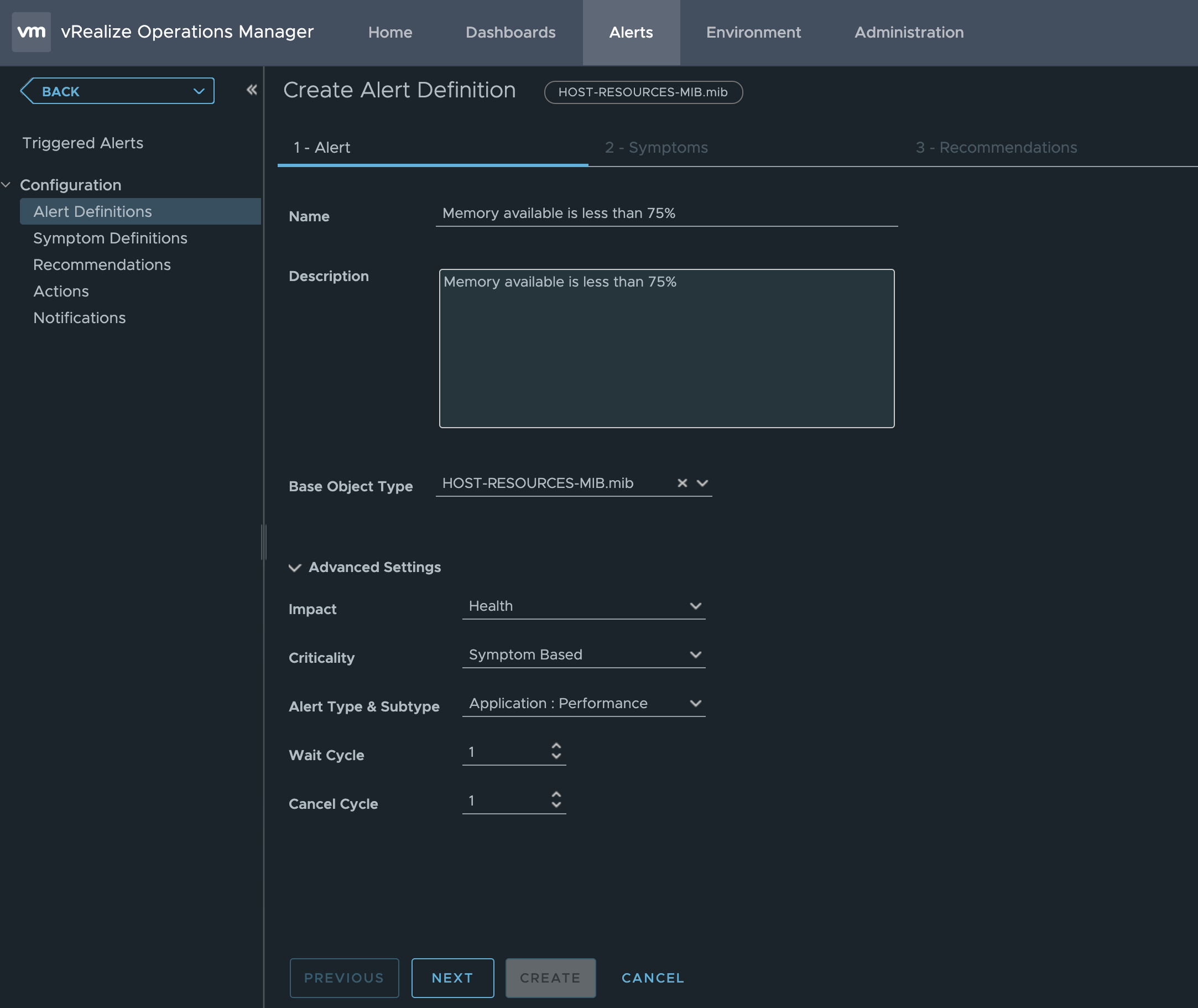
Task: Select Symptom Definitions in sidebar
Action: point(110,238)
